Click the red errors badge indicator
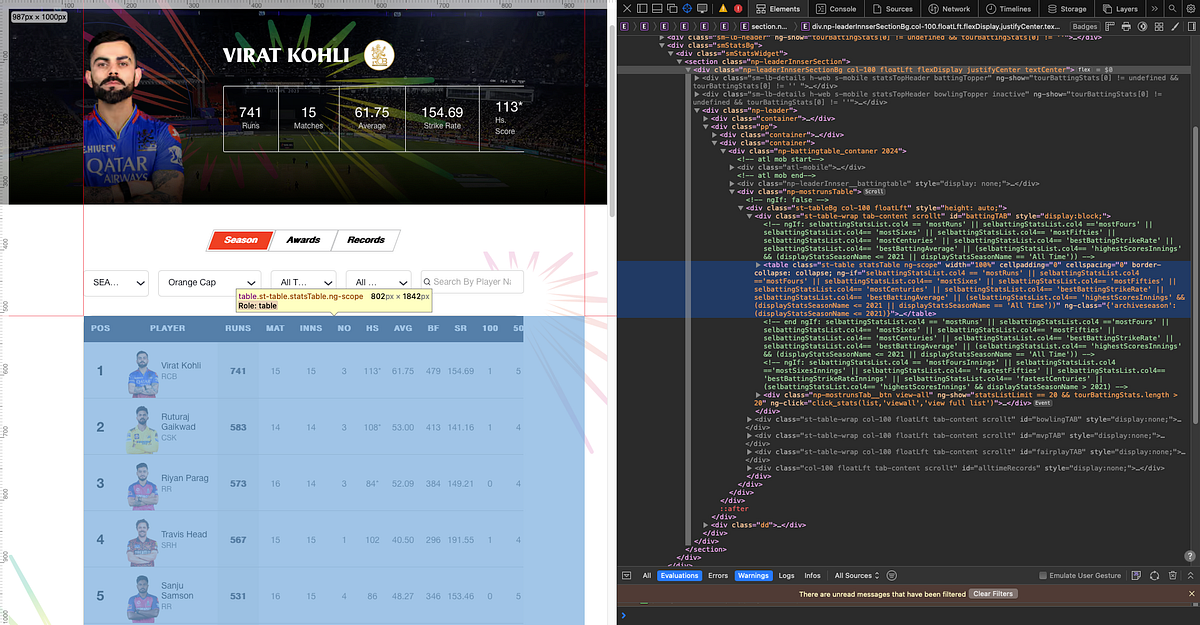 (739, 8)
